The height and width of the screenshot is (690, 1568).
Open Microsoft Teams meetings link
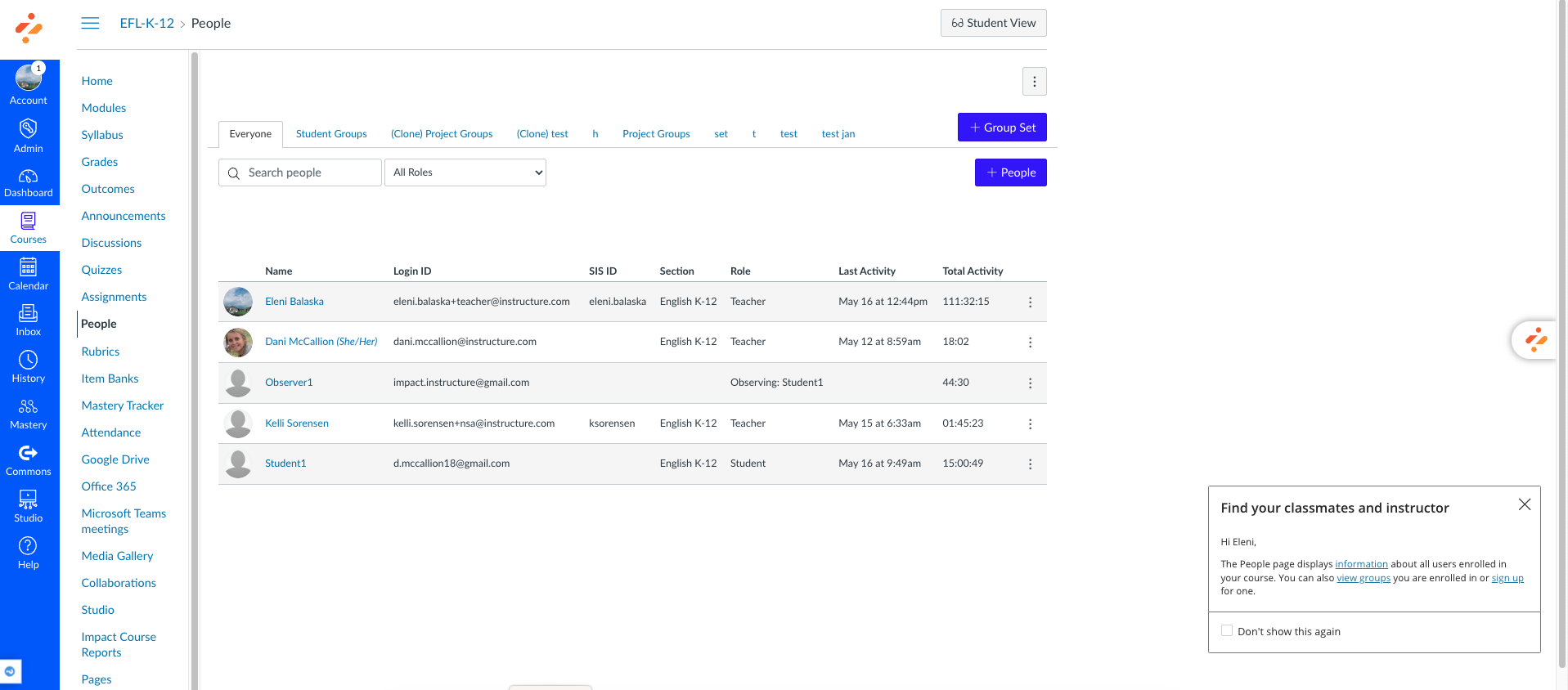pos(124,521)
